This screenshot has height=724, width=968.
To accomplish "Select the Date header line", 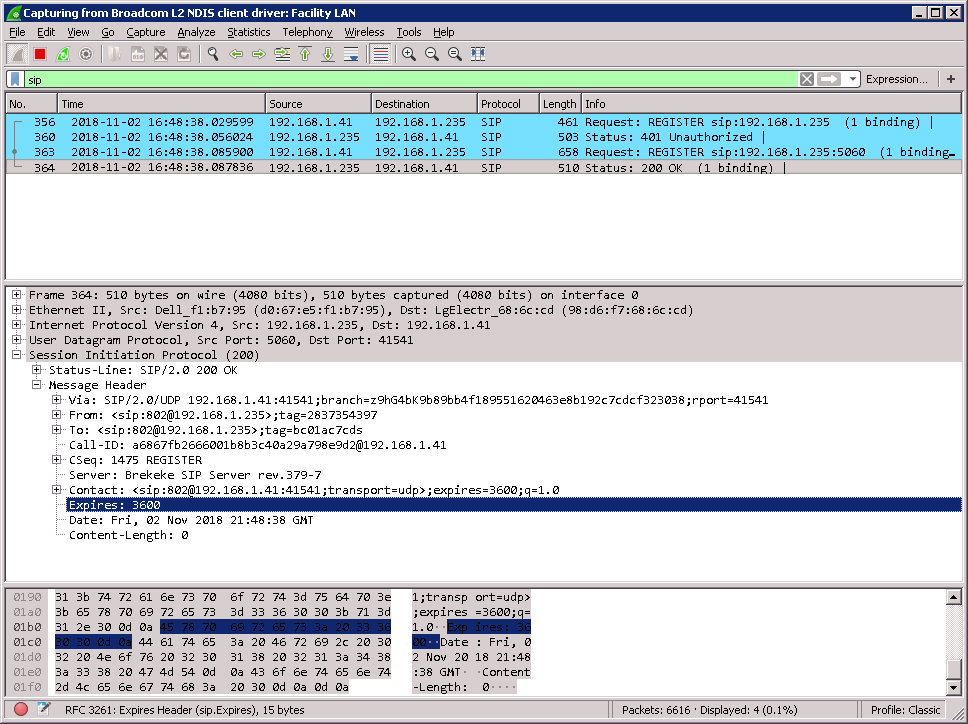I will coord(191,520).
